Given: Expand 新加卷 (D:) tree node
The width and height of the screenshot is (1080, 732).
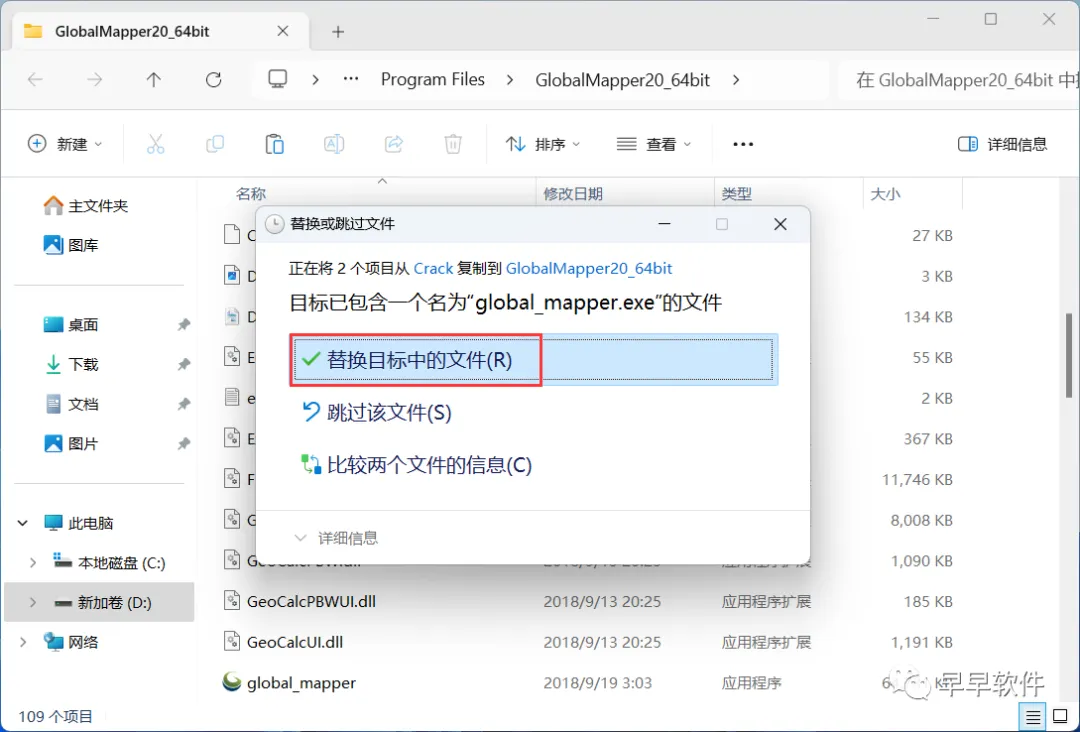Looking at the screenshot, I should pyautogui.click(x=32, y=603).
